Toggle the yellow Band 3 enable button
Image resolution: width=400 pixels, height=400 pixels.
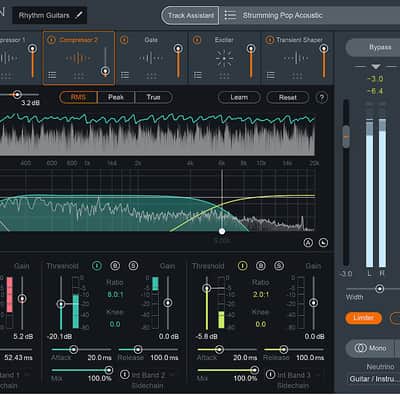point(242,266)
